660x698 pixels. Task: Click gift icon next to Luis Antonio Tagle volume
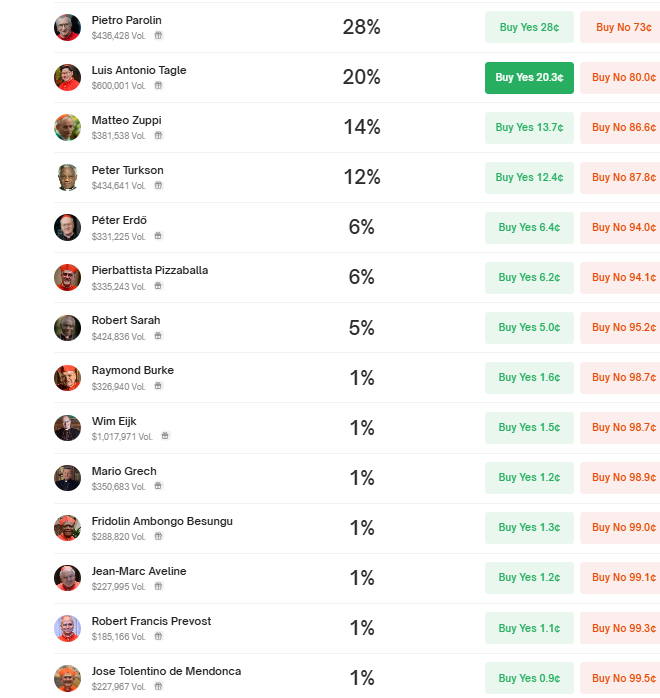coord(158,85)
